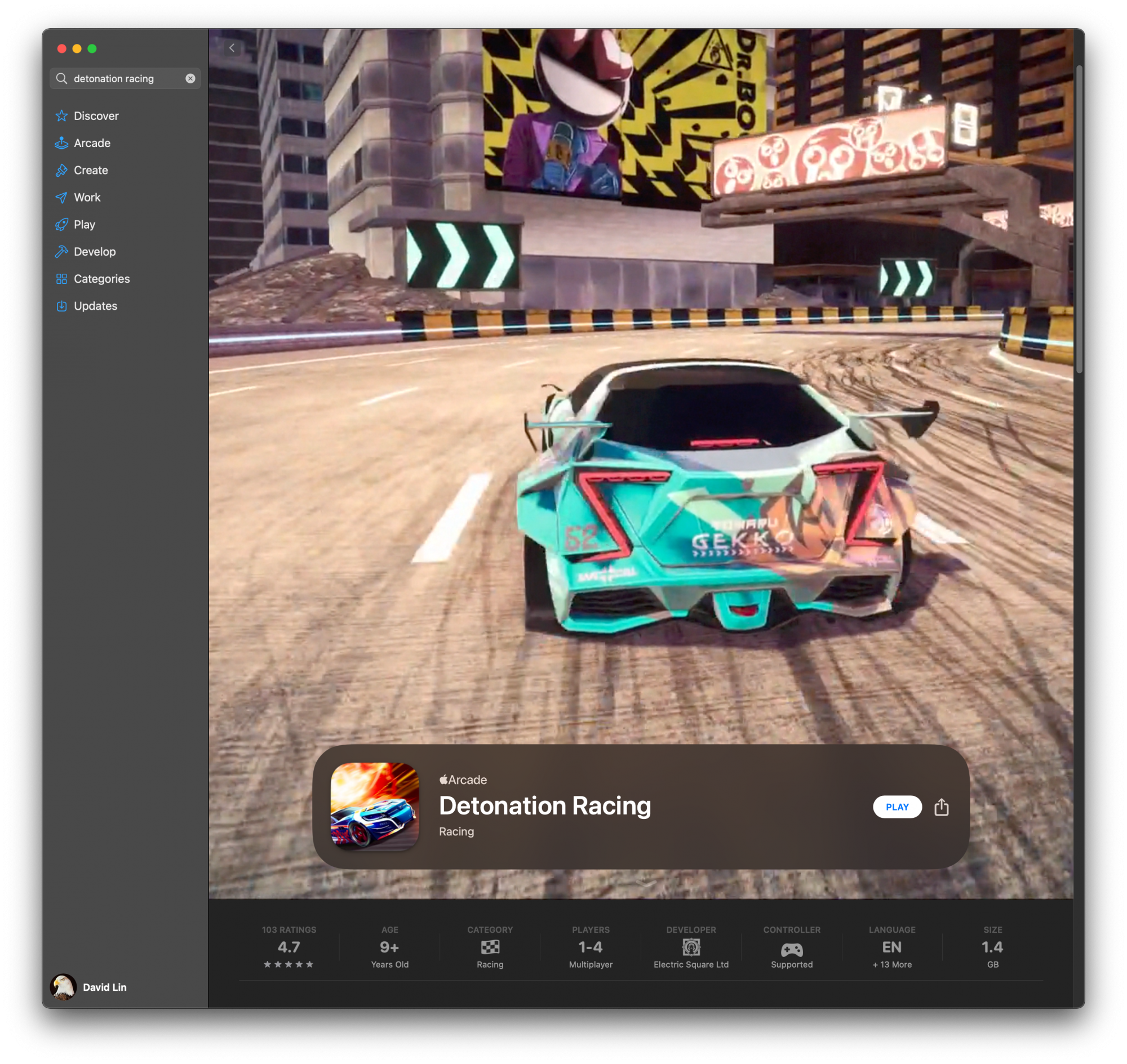The image size is (1127, 1064).
Task: Click the five-star rating row
Action: coord(289,964)
